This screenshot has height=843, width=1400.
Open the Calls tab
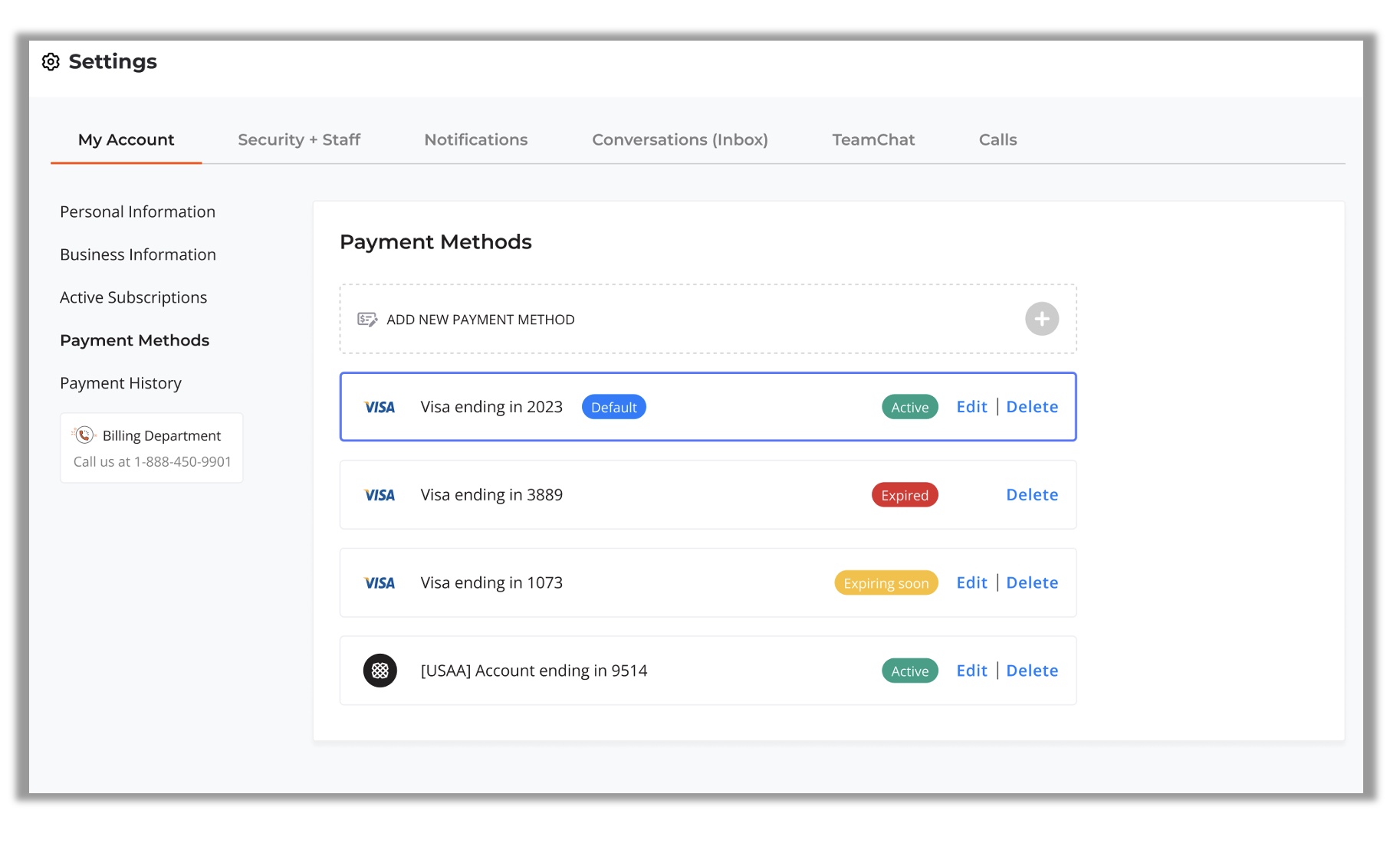coord(997,139)
